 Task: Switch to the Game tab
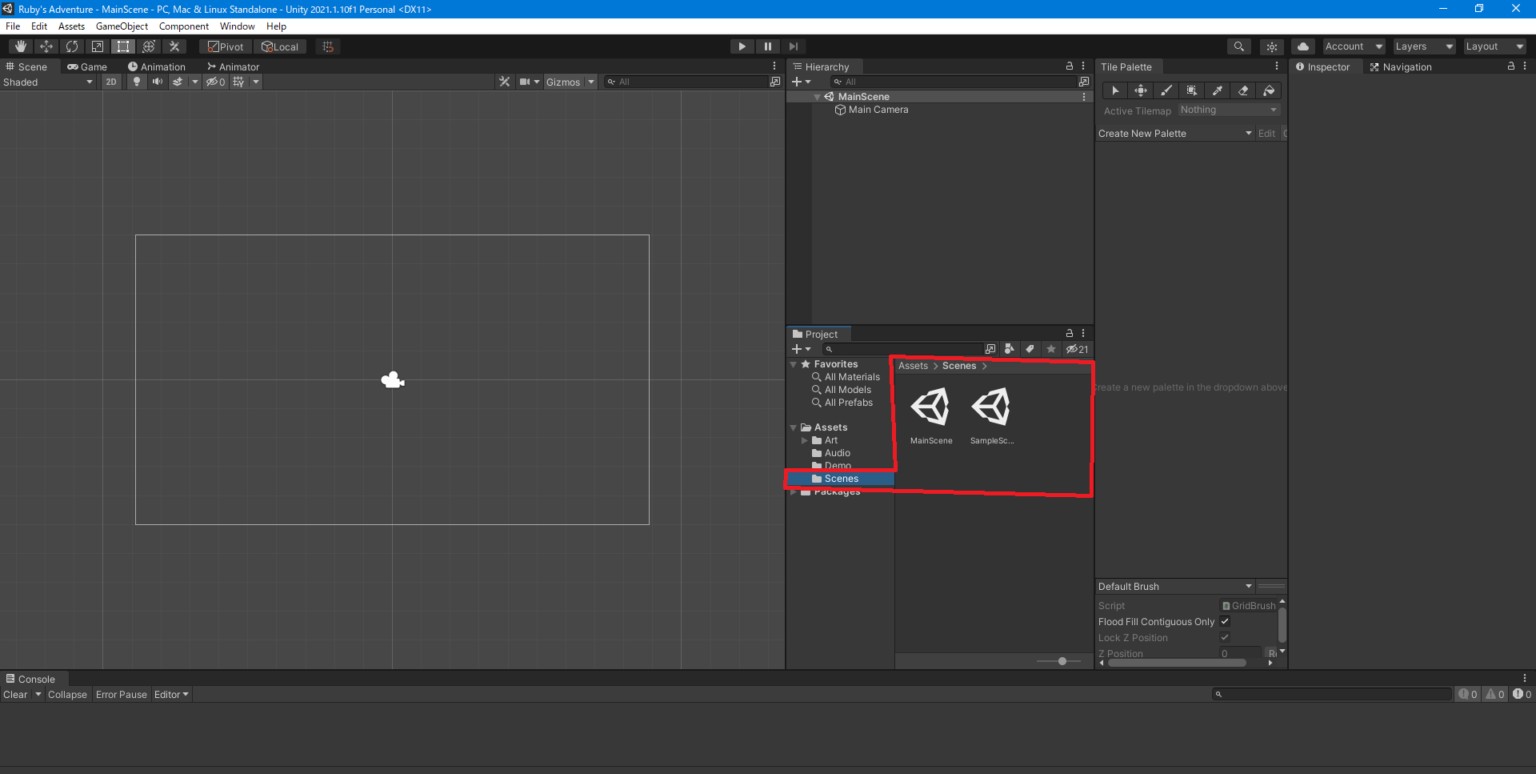coord(87,67)
